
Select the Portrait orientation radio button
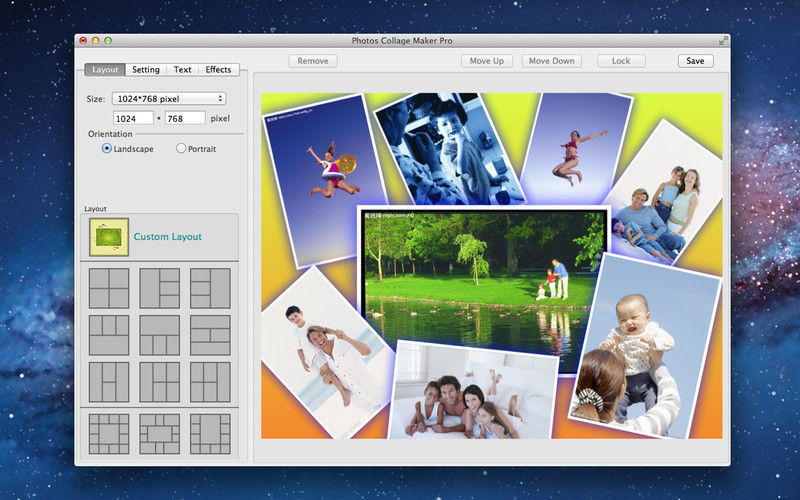tap(181, 148)
